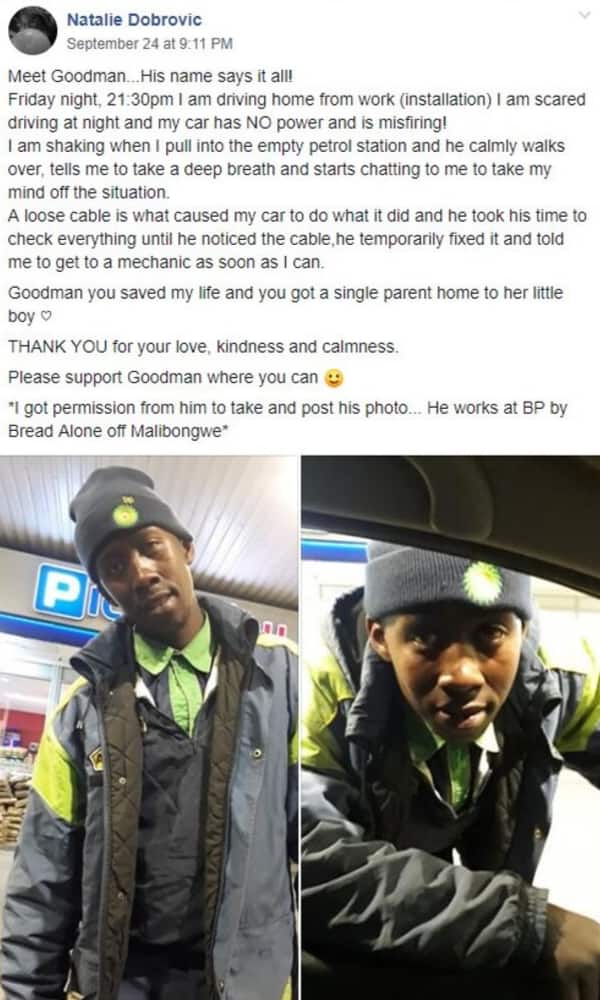Click the 'Please support Goodman where you can' text
600x1000 pixels.
point(163,378)
